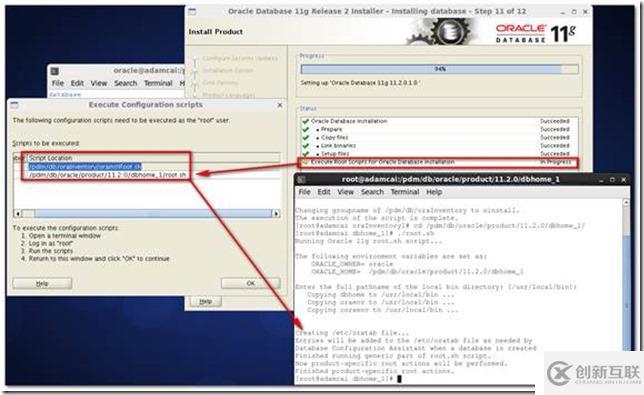Click OK in Execute Configuration scripts dialog

(251, 283)
